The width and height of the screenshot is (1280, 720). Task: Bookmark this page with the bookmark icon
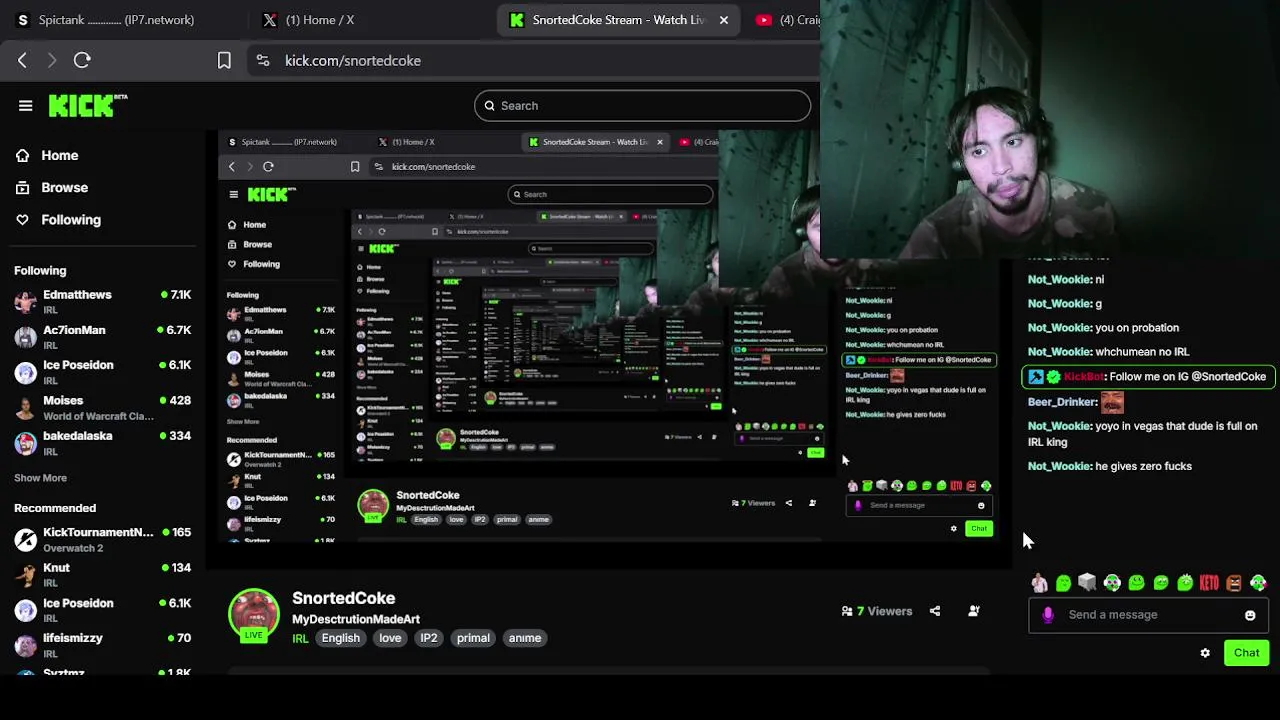coord(224,60)
